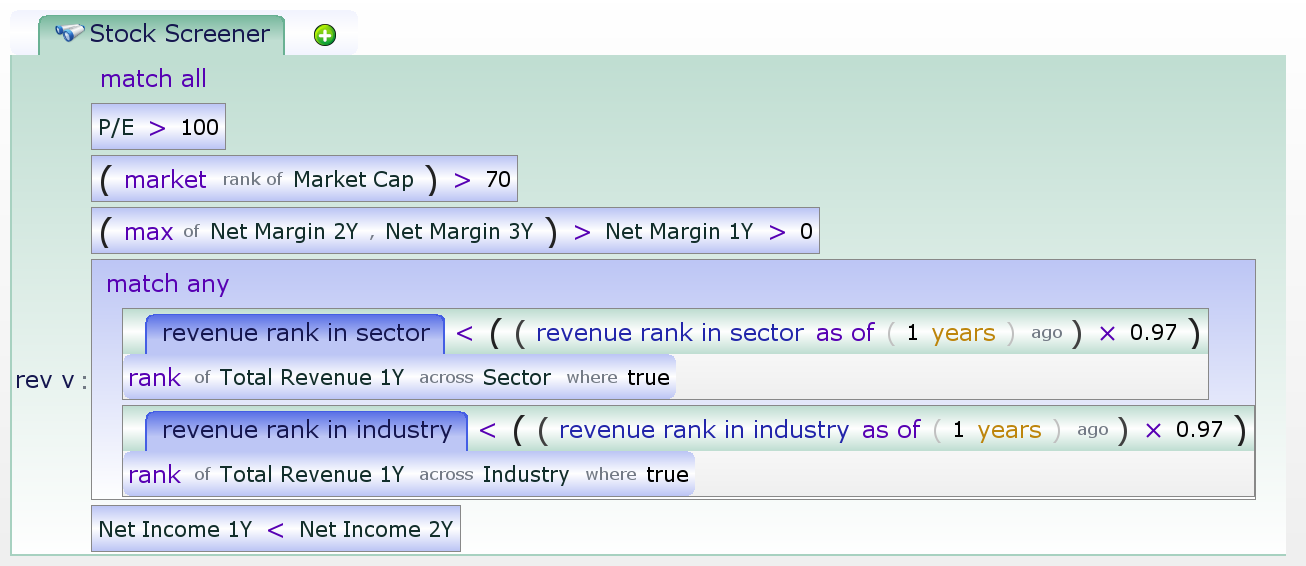
Task: Click 'Industry' in the rank across clause
Action: pyautogui.click(x=525, y=475)
